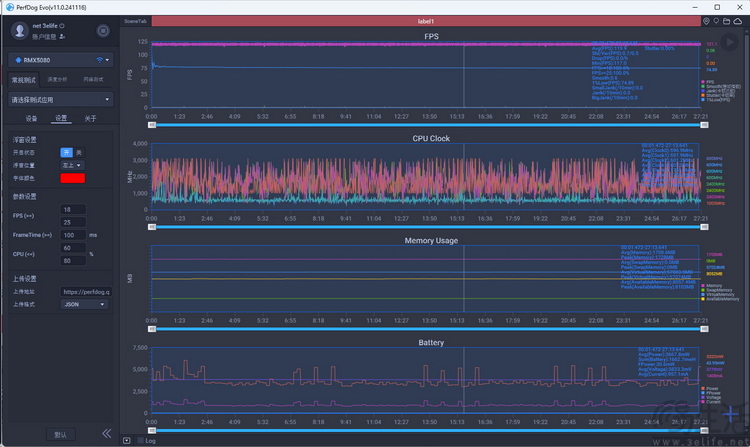Click the Memory Usage chart right range handle
This screenshot has height=447, width=750.
point(704,329)
